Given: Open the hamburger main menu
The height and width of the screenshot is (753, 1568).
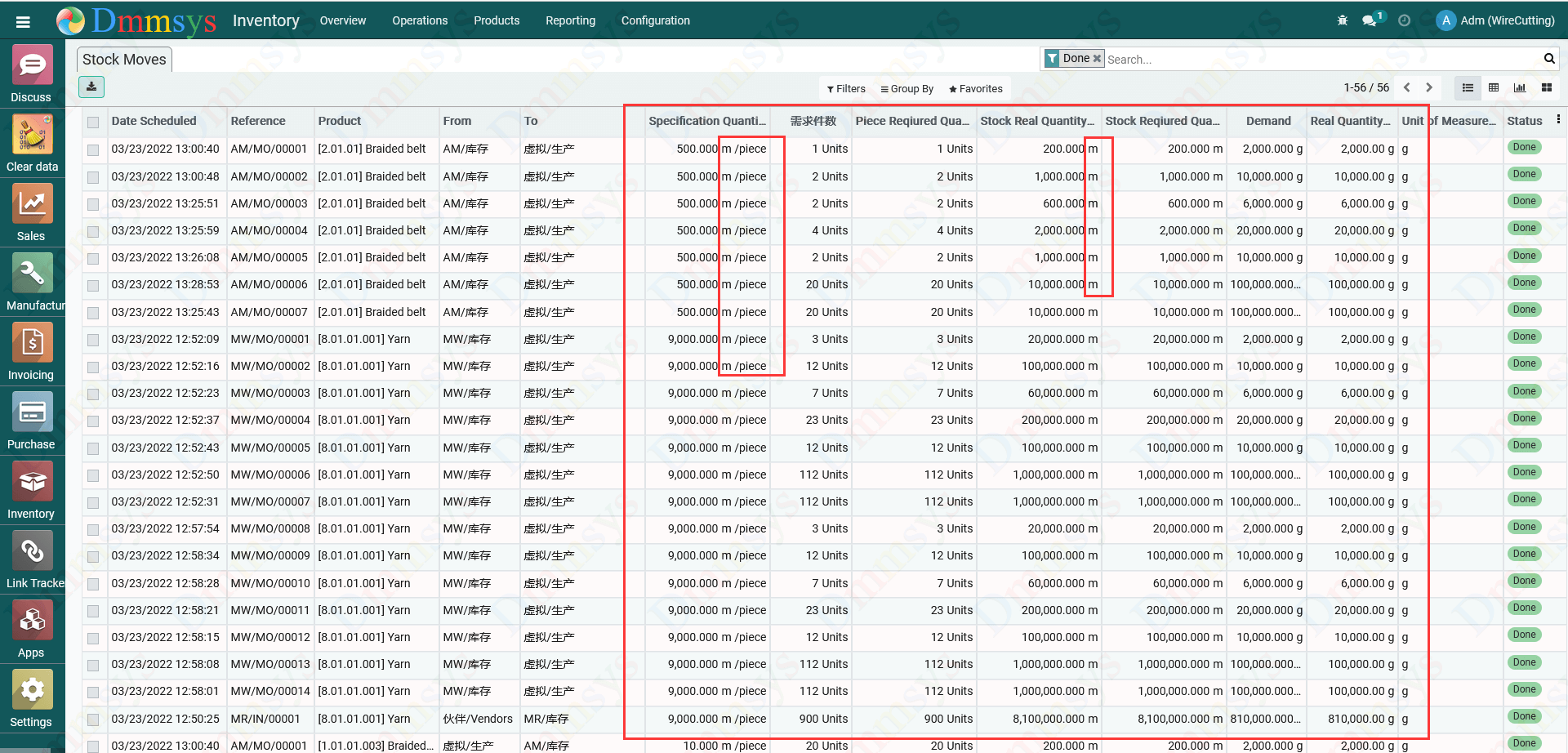Looking at the screenshot, I should (x=23, y=22).
